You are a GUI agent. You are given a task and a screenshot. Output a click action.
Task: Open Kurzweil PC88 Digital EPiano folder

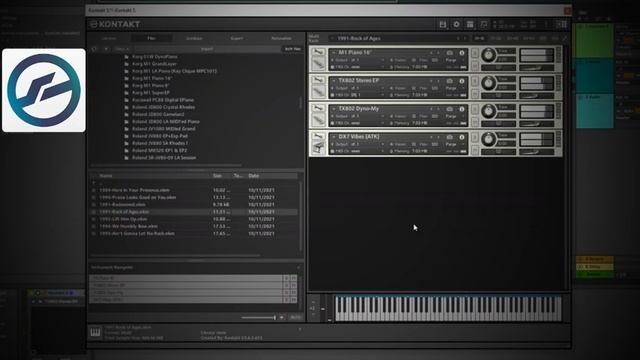pos(162,100)
